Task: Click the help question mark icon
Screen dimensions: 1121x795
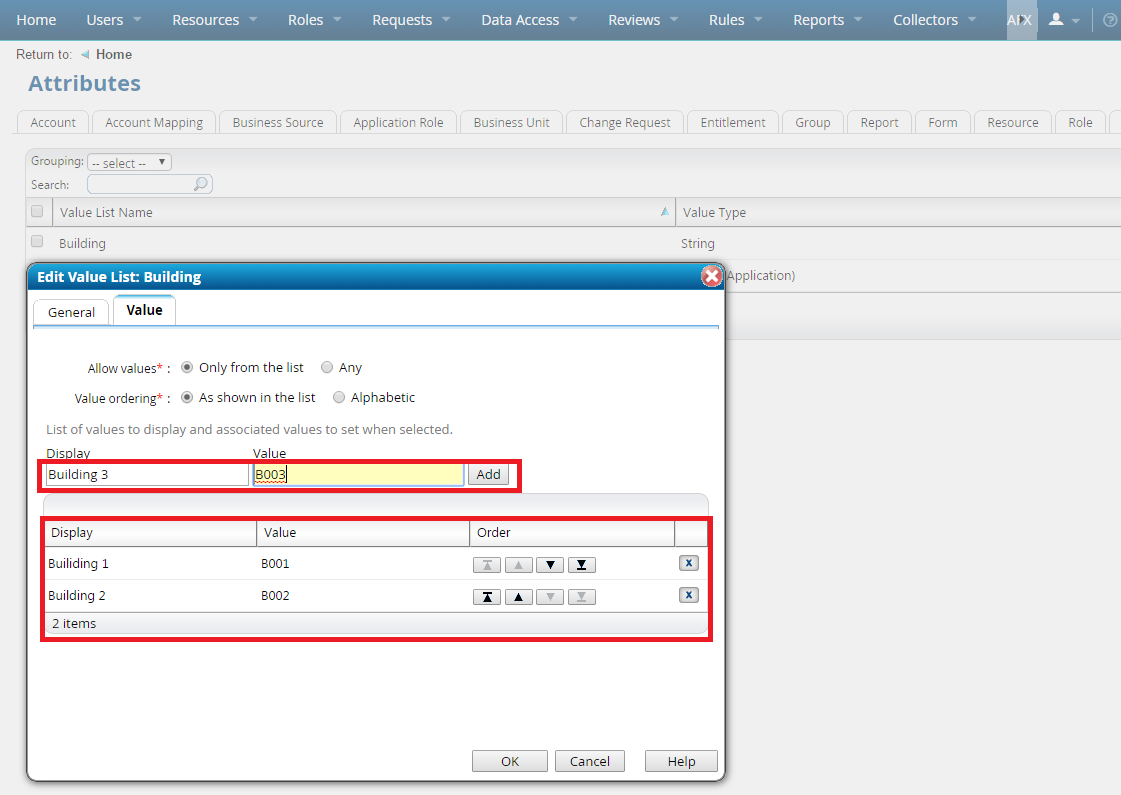Action: [1109, 20]
